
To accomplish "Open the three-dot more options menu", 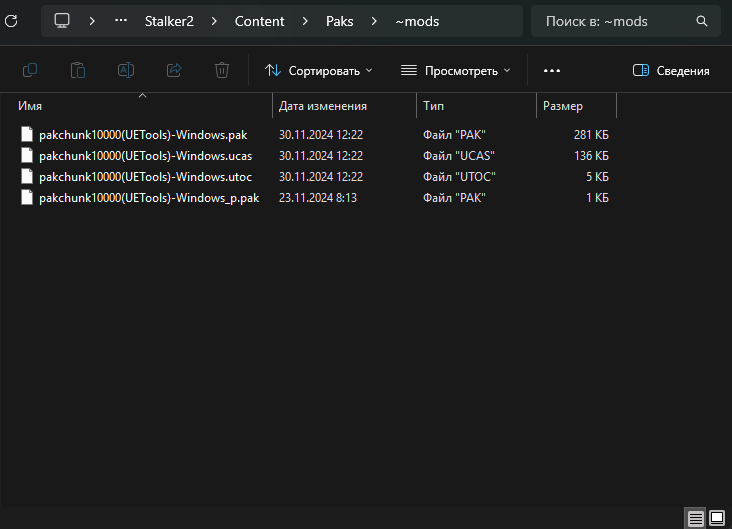I will [552, 71].
